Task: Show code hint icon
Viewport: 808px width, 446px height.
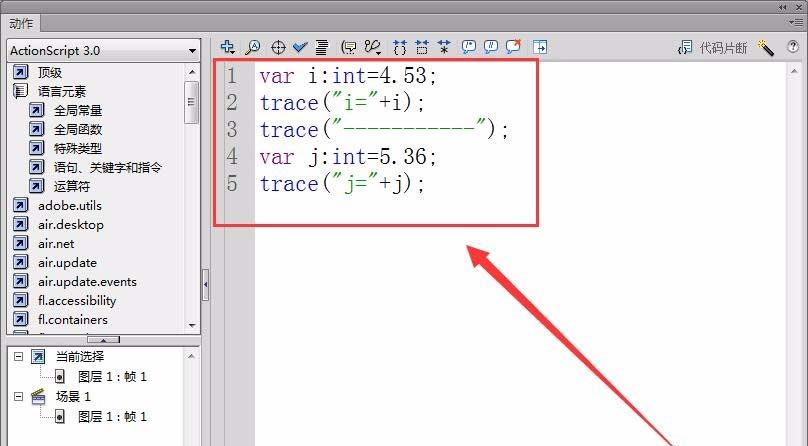Action: coord(349,47)
